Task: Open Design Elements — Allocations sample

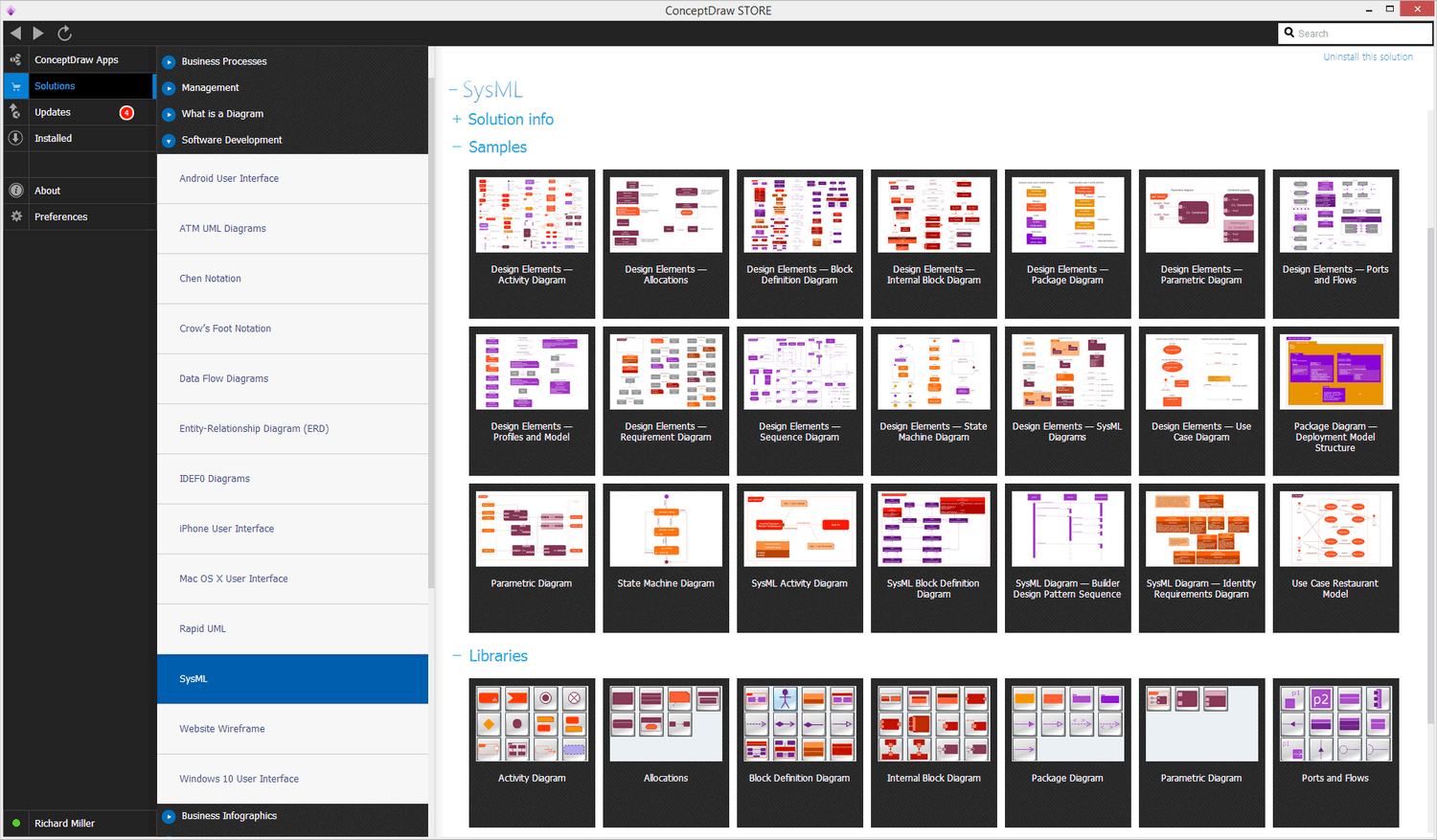Action: point(666,244)
